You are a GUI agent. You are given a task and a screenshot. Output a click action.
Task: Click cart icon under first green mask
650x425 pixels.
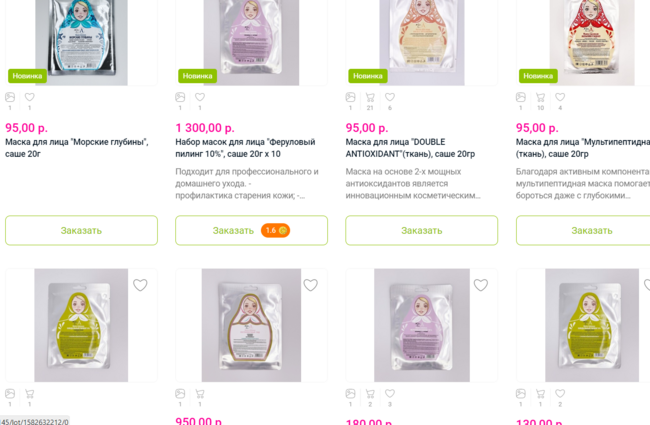point(29,393)
